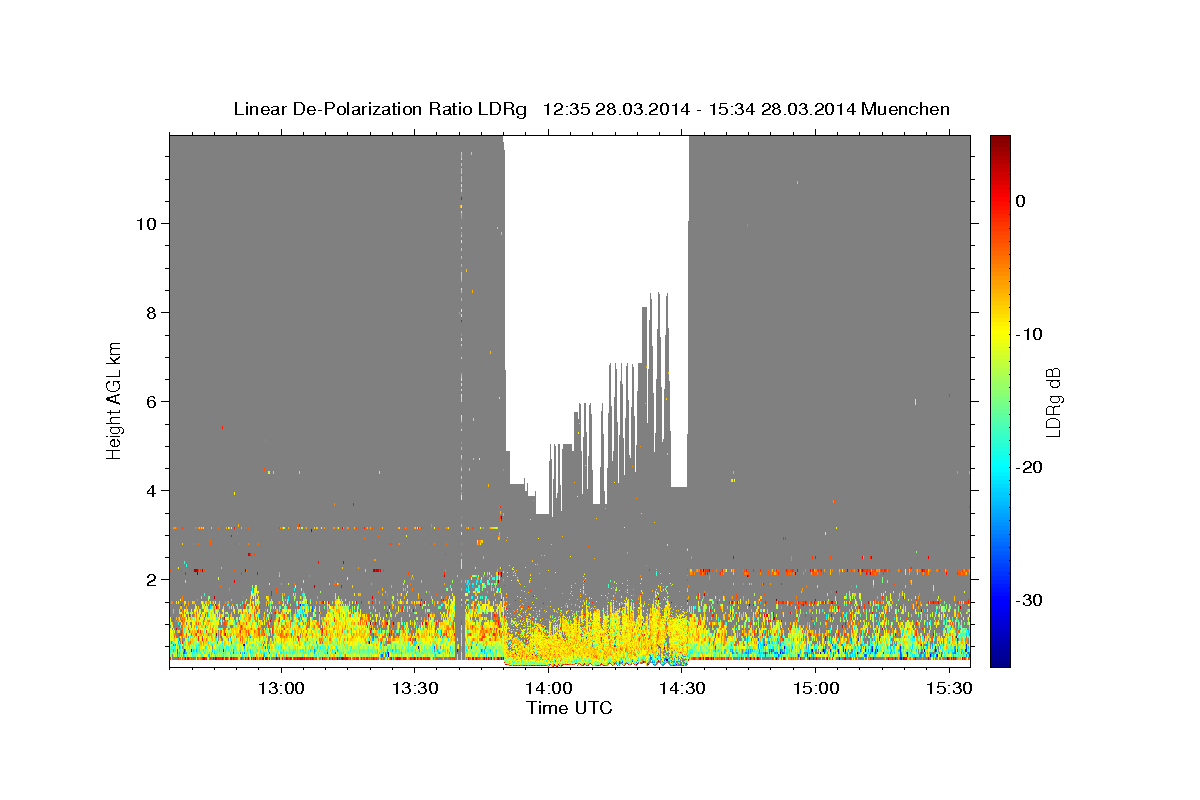Viewport: 1200px width, 800px height.
Task: Click the start date '12:35 28.03.2014' in title
Action: pos(615,109)
